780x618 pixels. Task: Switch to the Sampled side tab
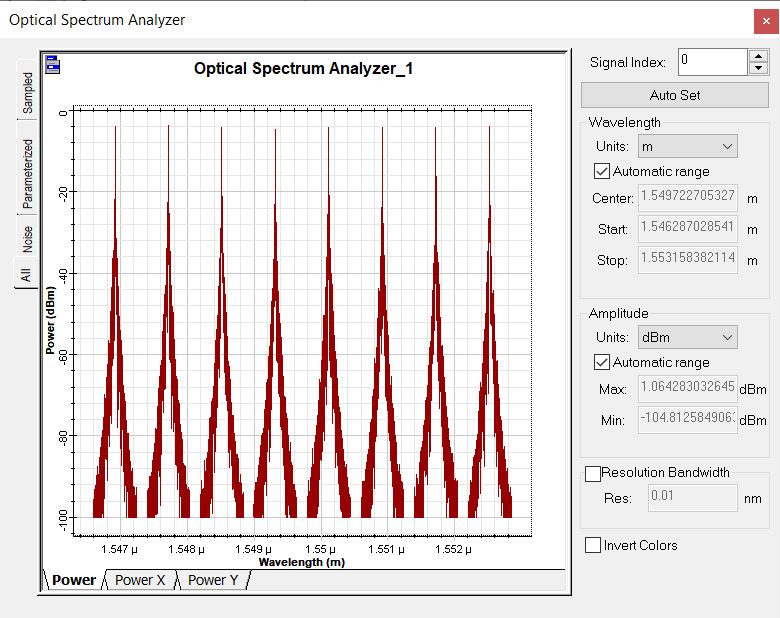pos(27,92)
